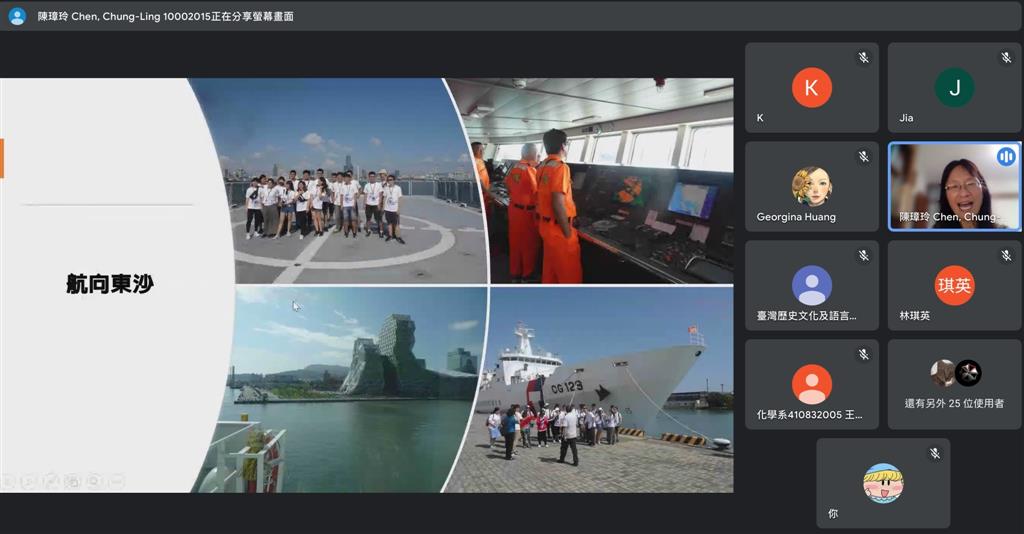Select the green J avatar for Jia
The image size is (1024, 534).
(x=954, y=88)
